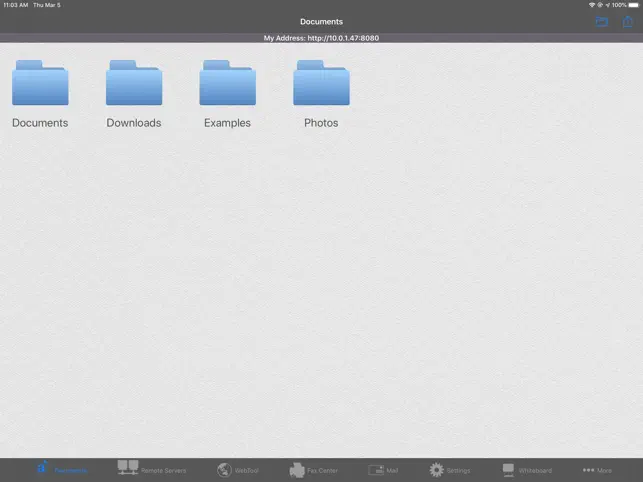The height and width of the screenshot is (482, 643).
Task: Open the Whiteboard tab
Action: tap(527, 470)
